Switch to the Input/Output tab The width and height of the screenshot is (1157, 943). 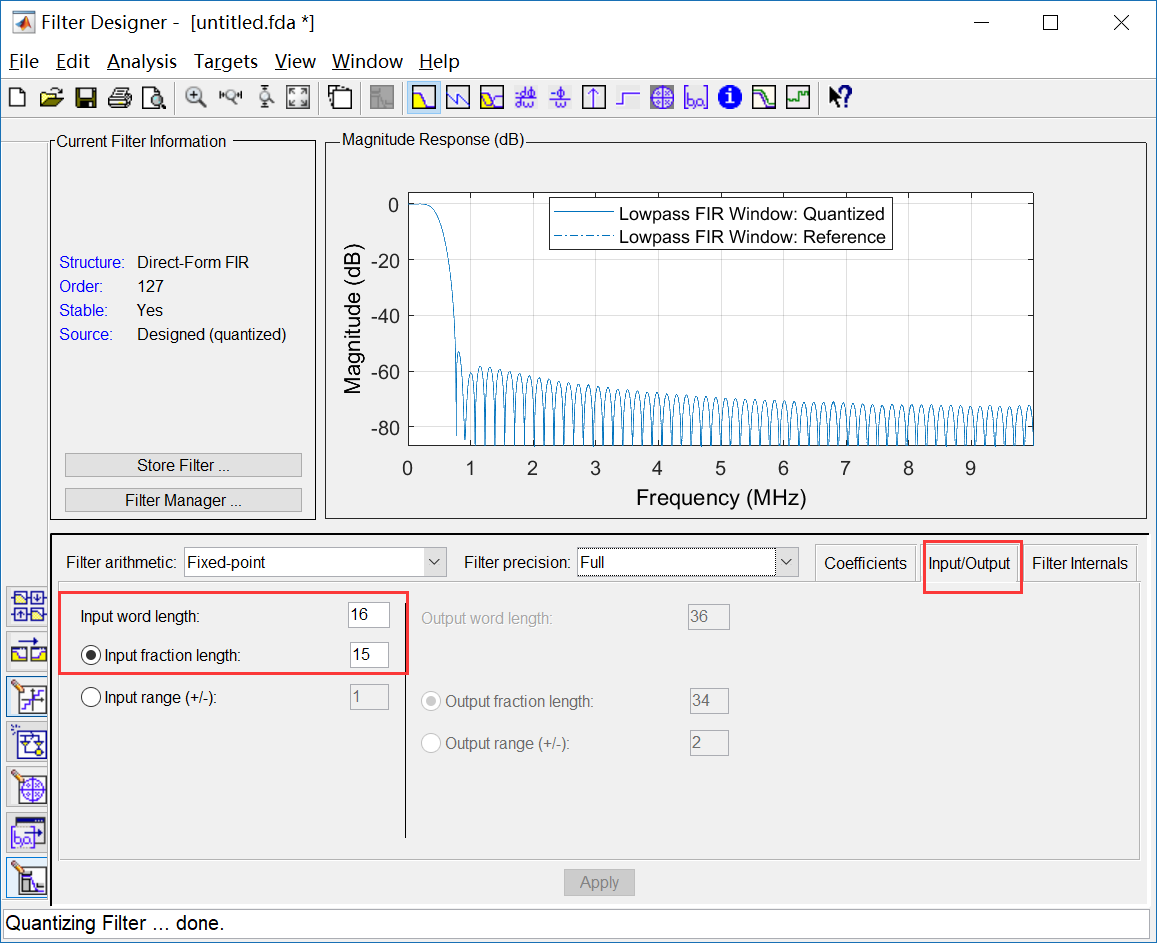coord(969,564)
